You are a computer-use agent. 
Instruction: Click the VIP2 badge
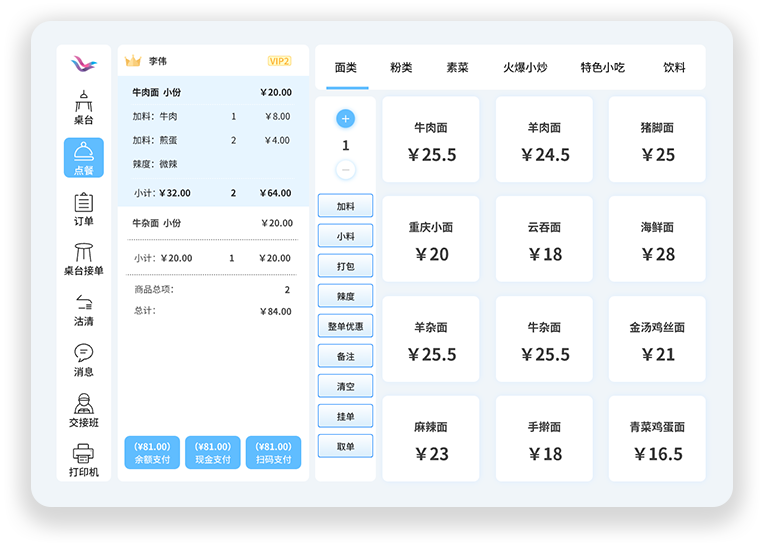coord(279,61)
